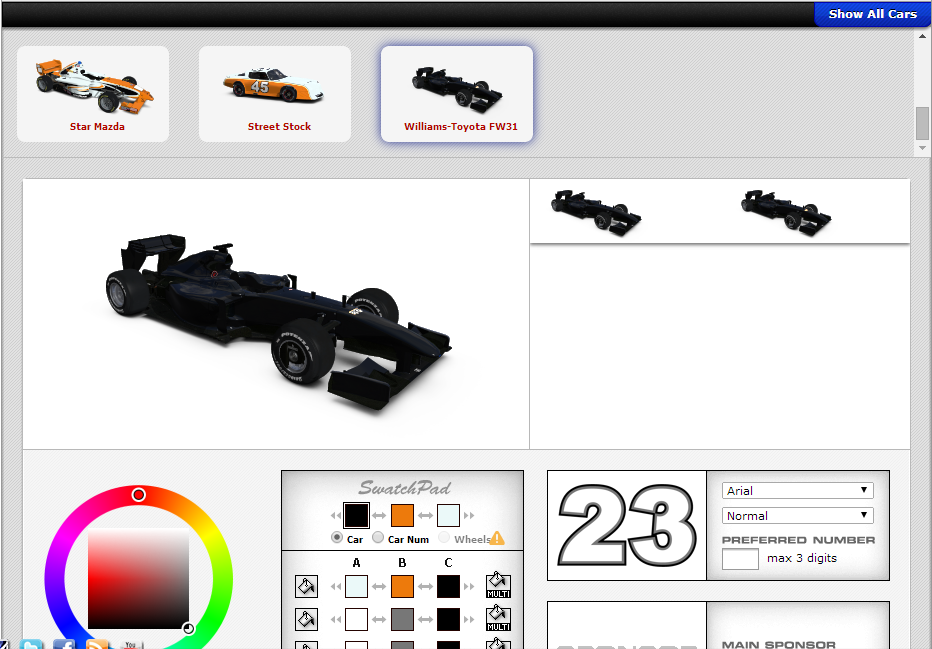Click the MULTI paint bucket in second row
Viewport: 932px width, 649px height.
(x=498, y=619)
